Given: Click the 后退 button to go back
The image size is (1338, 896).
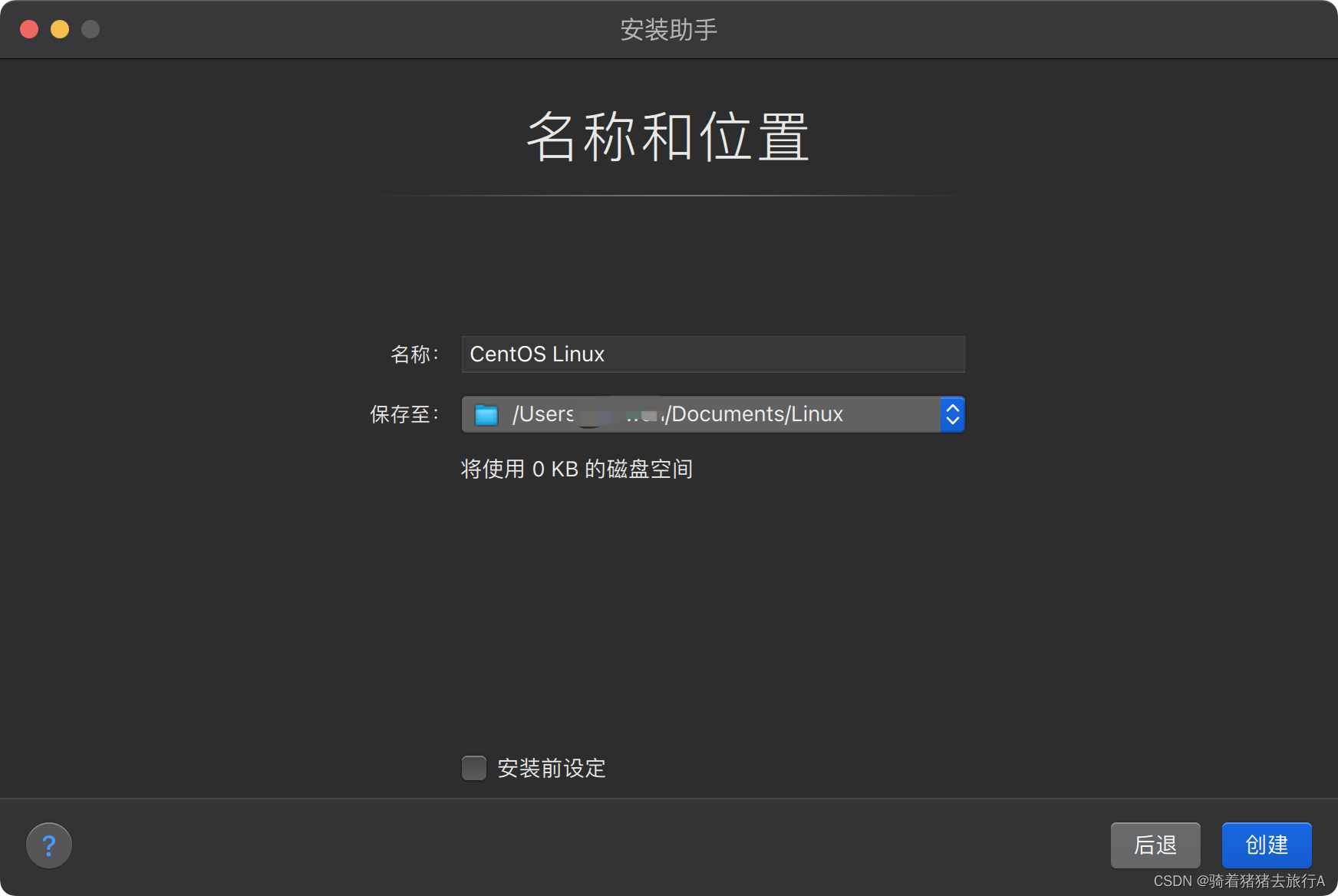Looking at the screenshot, I should click(x=1155, y=845).
